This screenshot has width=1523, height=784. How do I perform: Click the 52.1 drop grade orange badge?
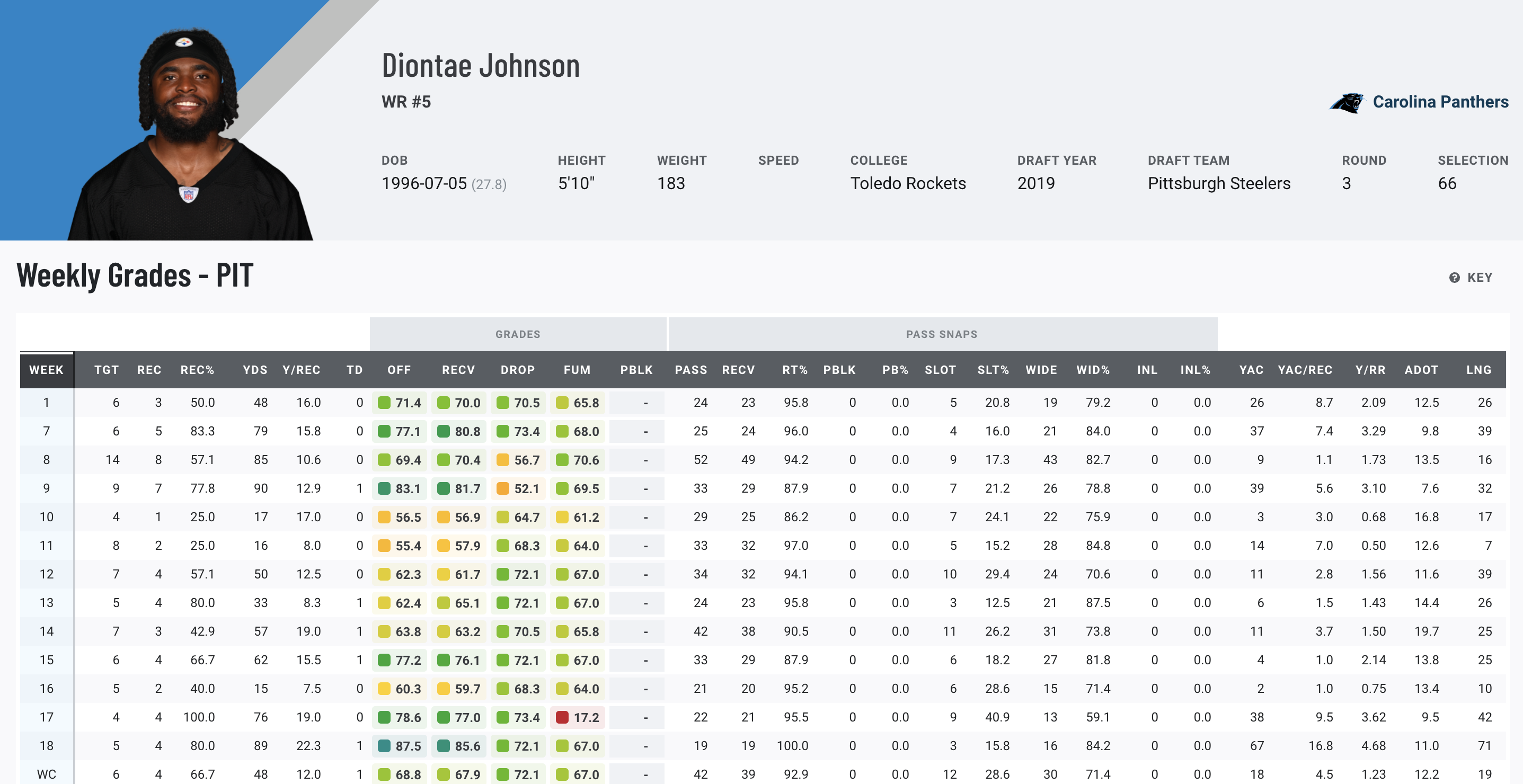(x=518, y=488)
